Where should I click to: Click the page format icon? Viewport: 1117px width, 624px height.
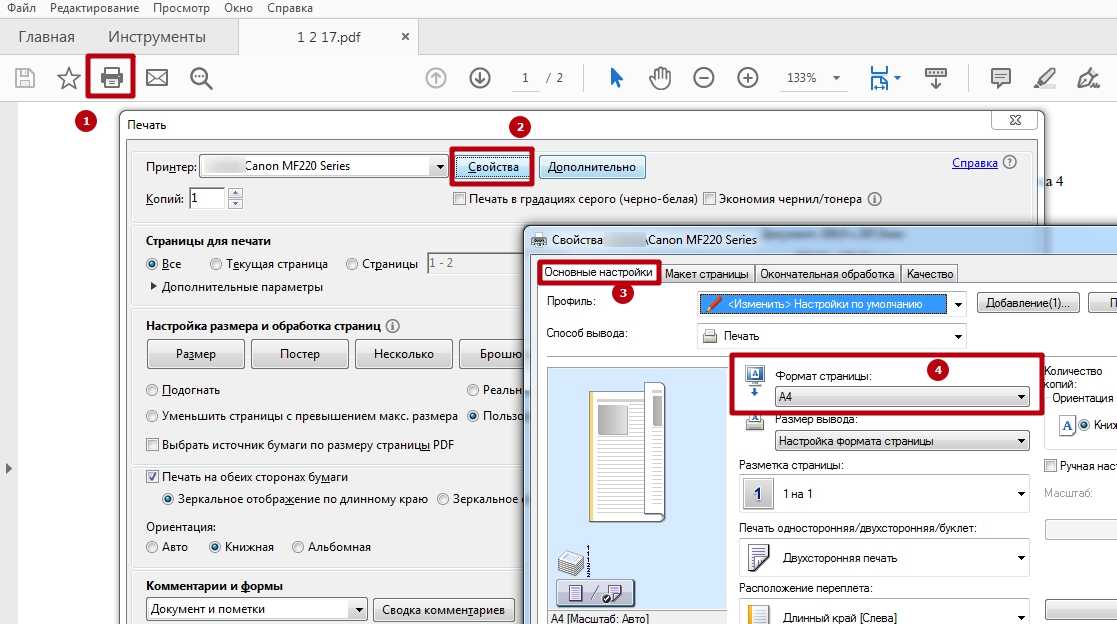(754, 381)
